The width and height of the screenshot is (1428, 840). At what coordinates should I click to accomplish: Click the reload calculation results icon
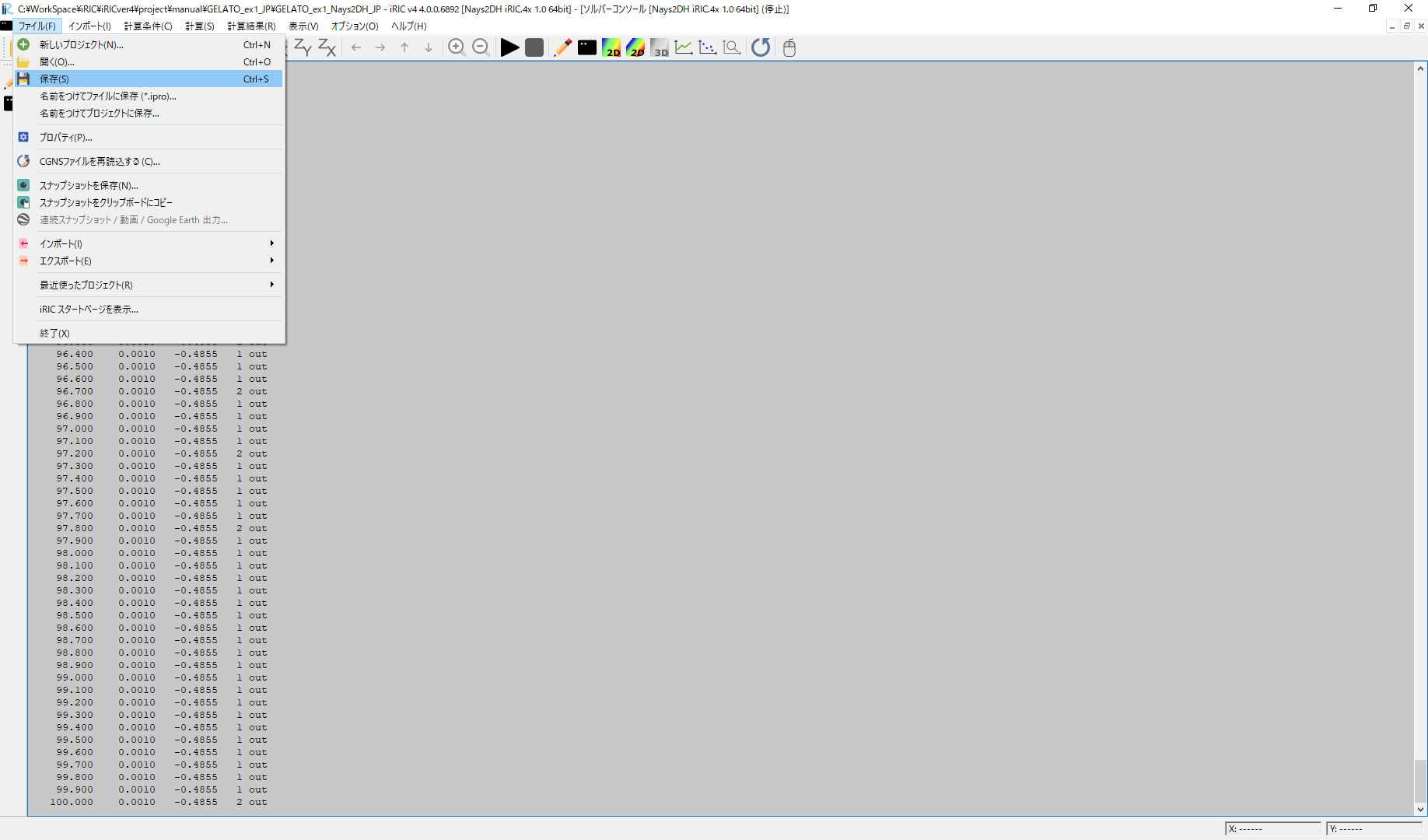coord(761,47)
